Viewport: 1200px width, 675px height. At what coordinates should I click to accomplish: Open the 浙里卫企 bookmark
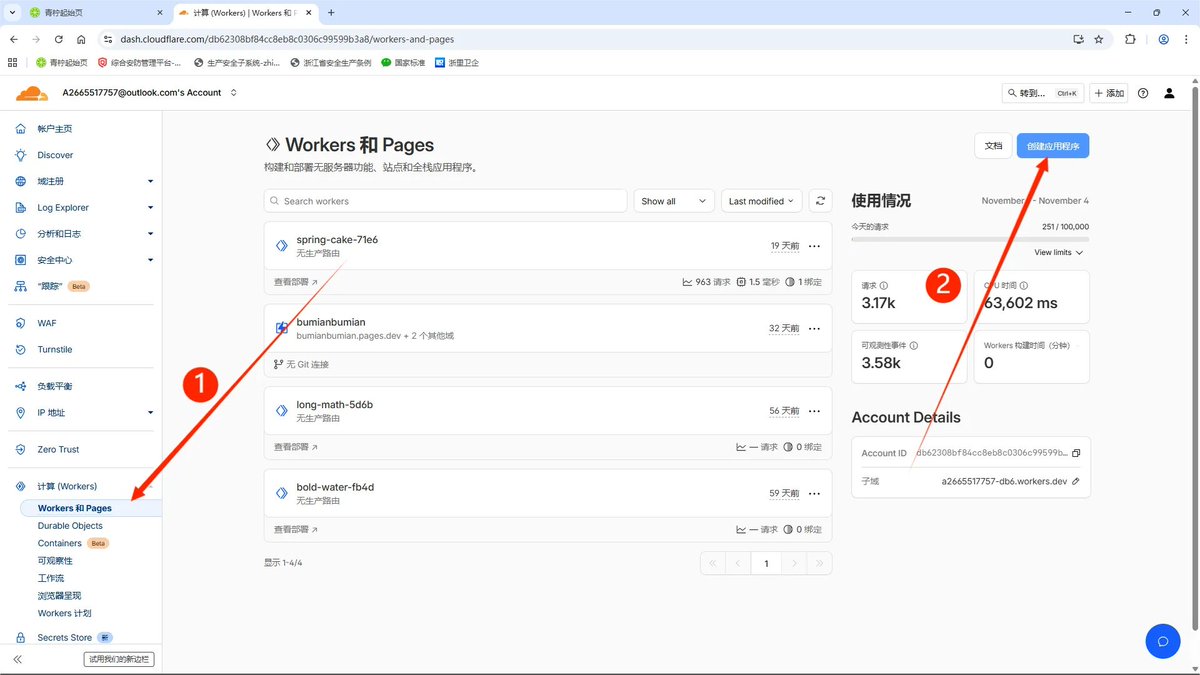pos(457,62)
